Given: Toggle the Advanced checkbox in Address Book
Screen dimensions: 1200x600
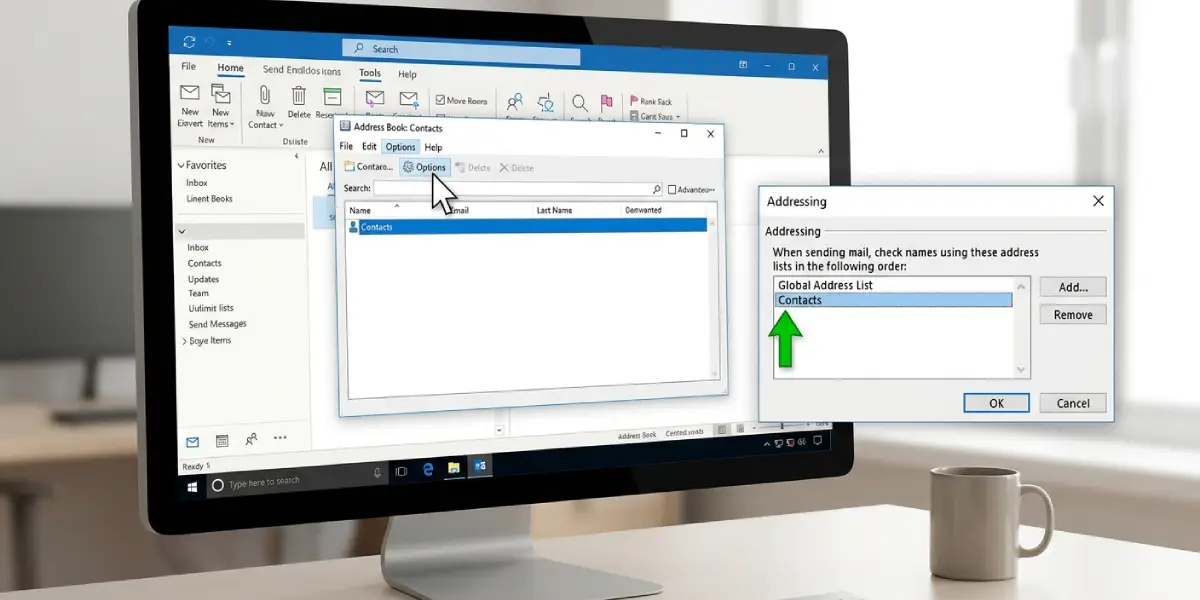Looking at the screenshot, I should coord(672,189).
